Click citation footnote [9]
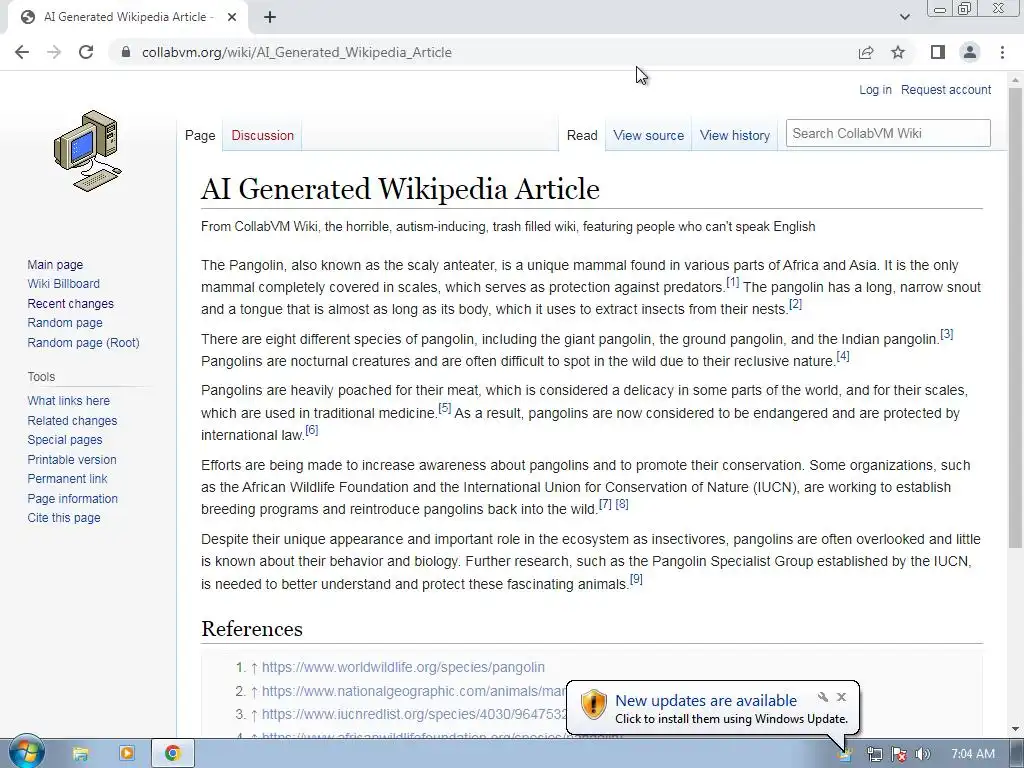Image resolution: width=1024 pixels, height=768 pixels. point(636,579)
